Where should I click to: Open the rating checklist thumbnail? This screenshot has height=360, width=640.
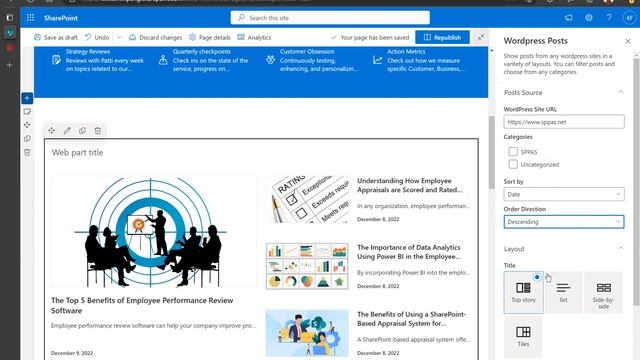click(307, 199)
